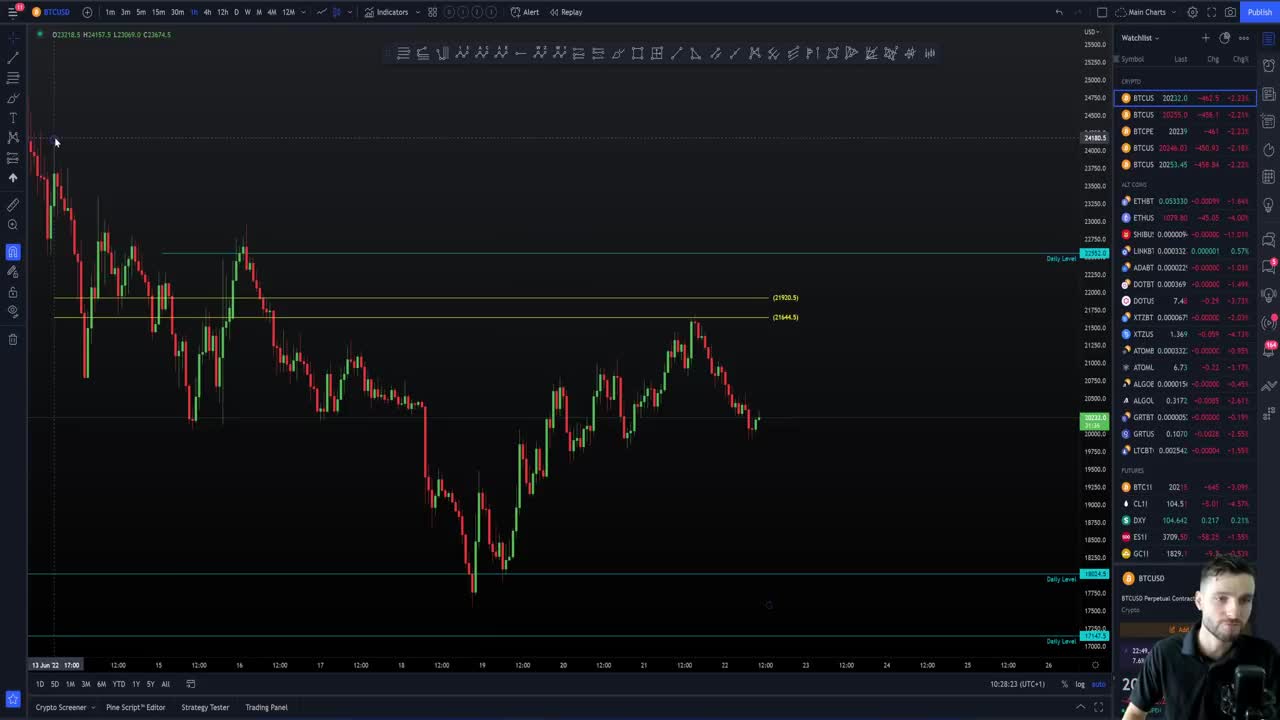Undo the last chart action
Image resolution: width=1280 pixels, height=720 pixels.
[x=1059, y=12]
